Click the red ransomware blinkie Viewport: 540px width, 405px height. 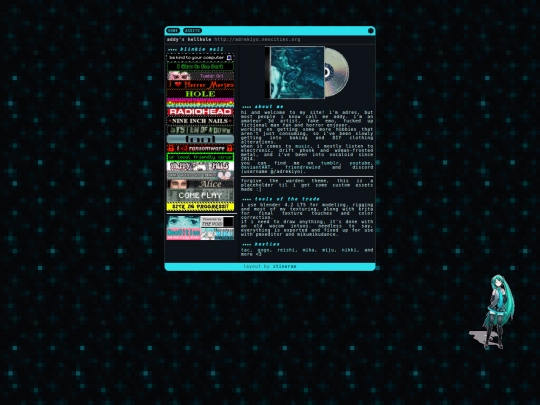coord(200,148)
